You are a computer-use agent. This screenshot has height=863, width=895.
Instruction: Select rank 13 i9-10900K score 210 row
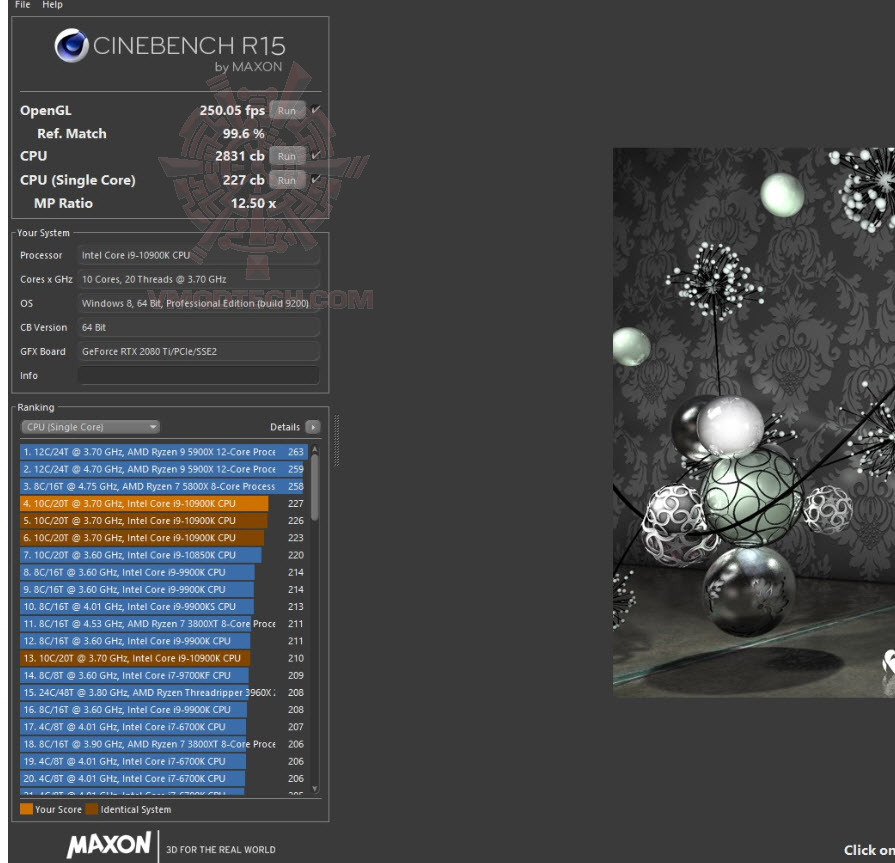(x=164, y=658)
